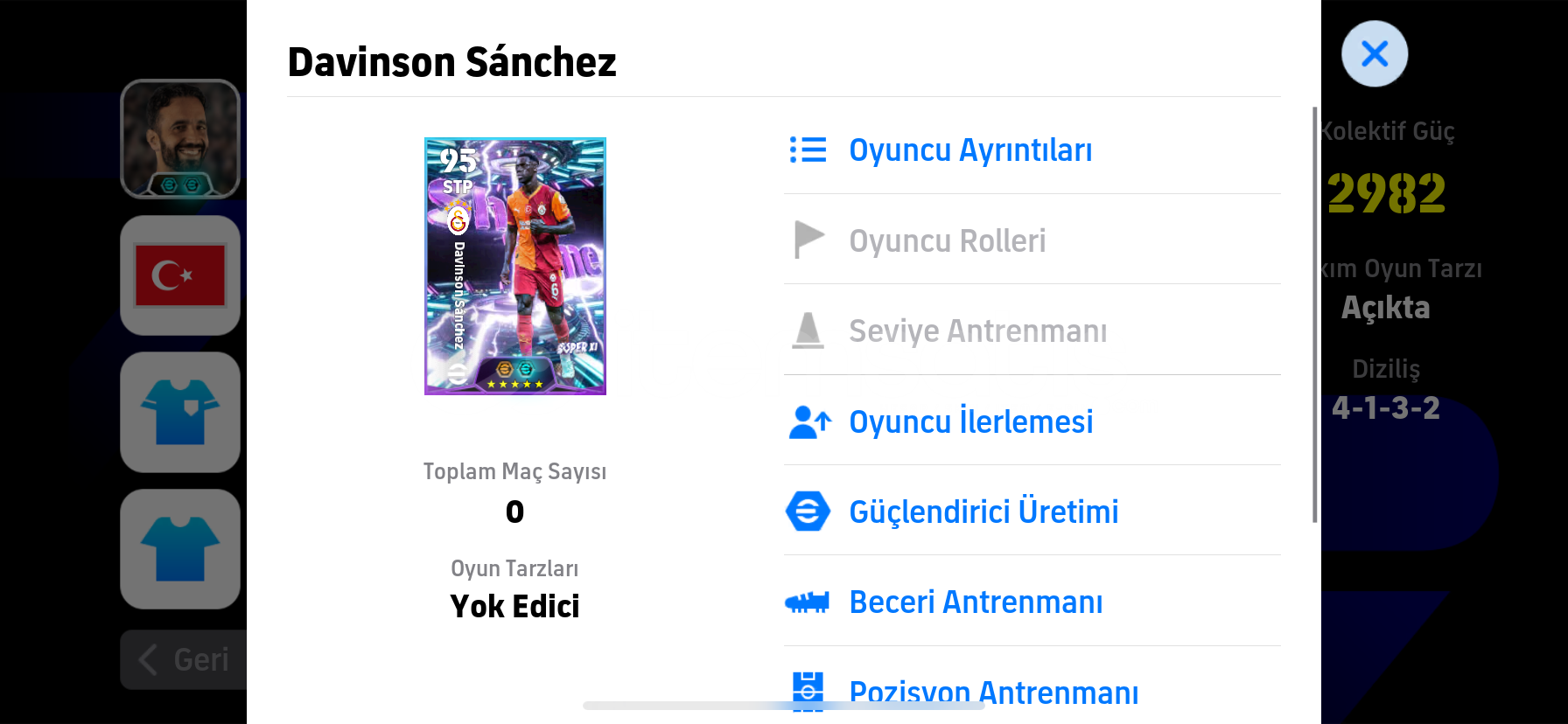The height and width of the screenshot is (724, 1568).
Task: Click the Pozisyon Antrenmanı pitch icon
Action: tap(808, 692)
